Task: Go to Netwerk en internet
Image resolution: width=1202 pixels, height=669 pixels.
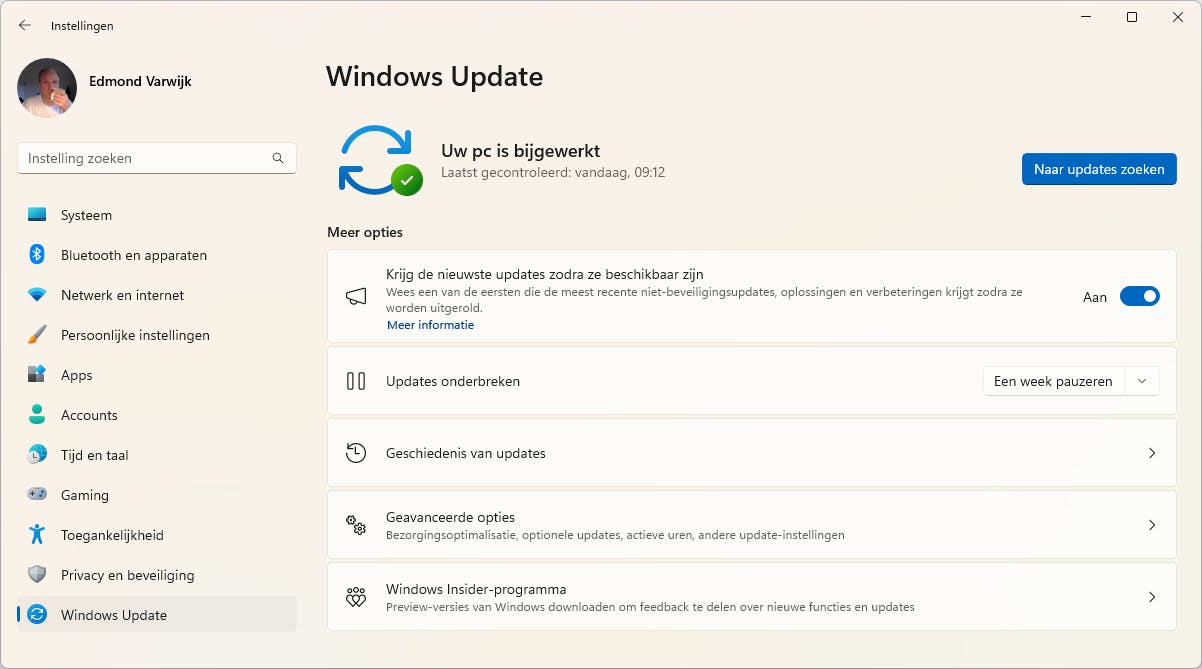Action: click(x=157, y=295)
